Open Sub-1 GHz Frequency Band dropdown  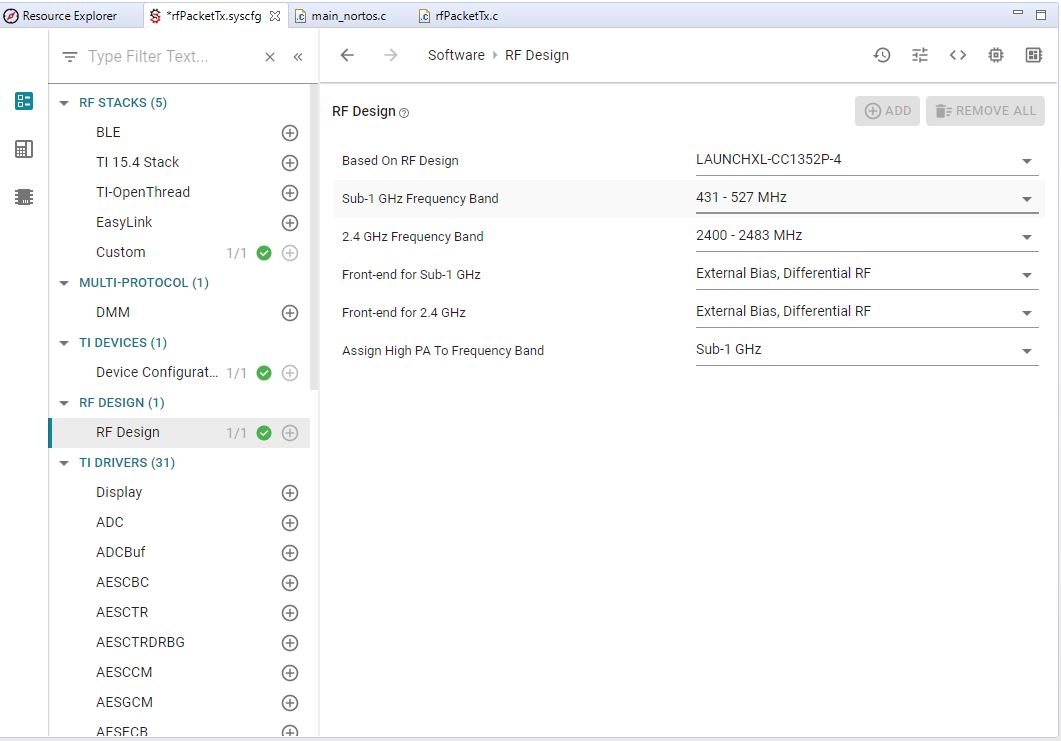pos(867,198)
